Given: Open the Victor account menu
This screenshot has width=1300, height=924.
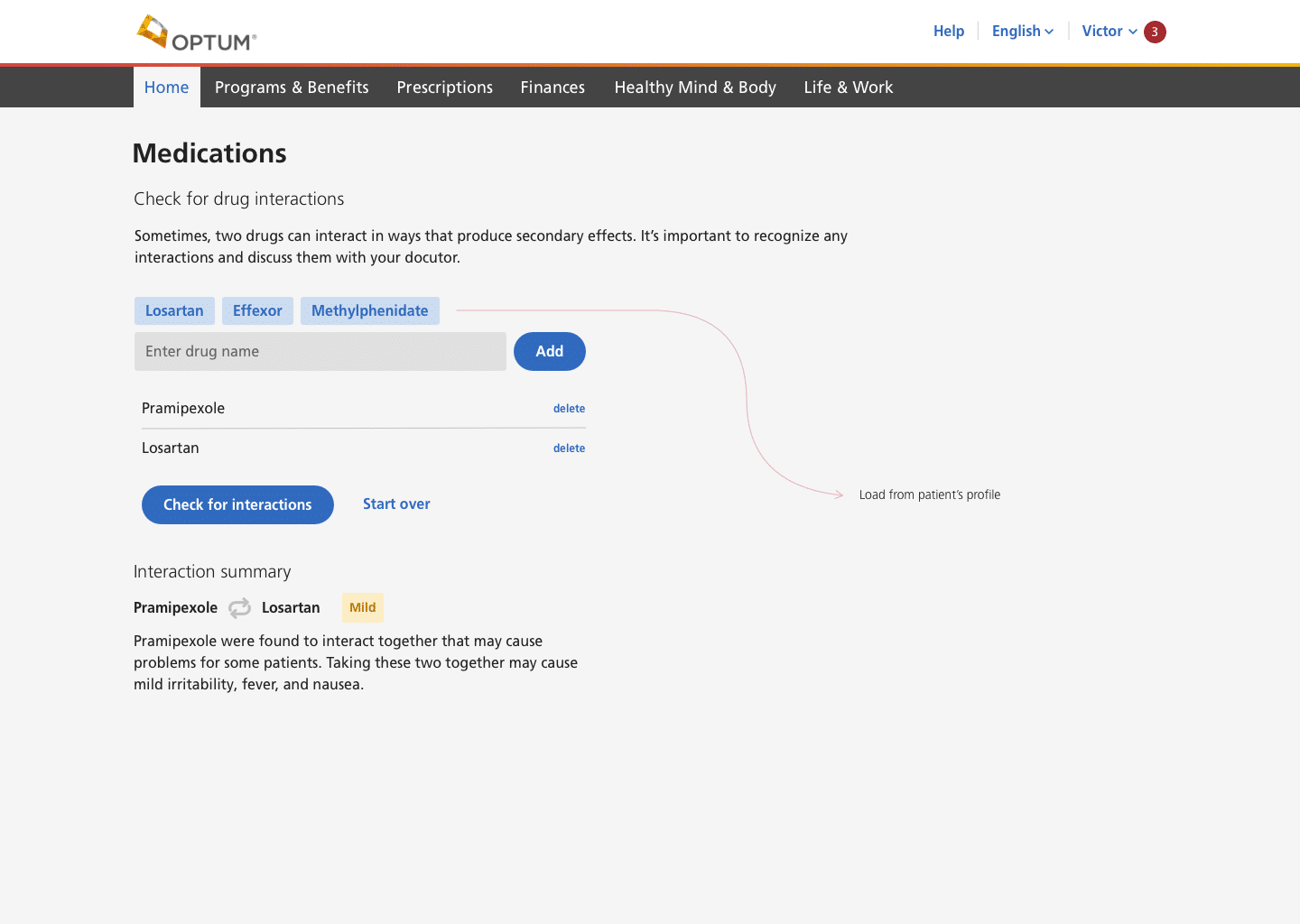Looking at the screenshot, I should pyautogui.click(x=1109, y=32).
